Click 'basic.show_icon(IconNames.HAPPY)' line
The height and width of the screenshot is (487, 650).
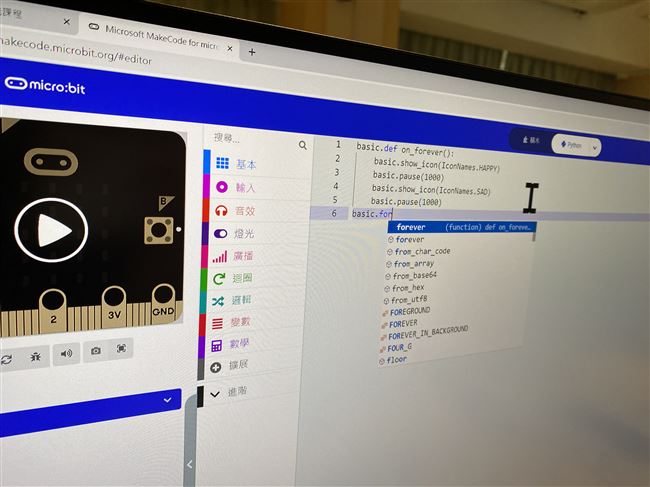[437, 165]
